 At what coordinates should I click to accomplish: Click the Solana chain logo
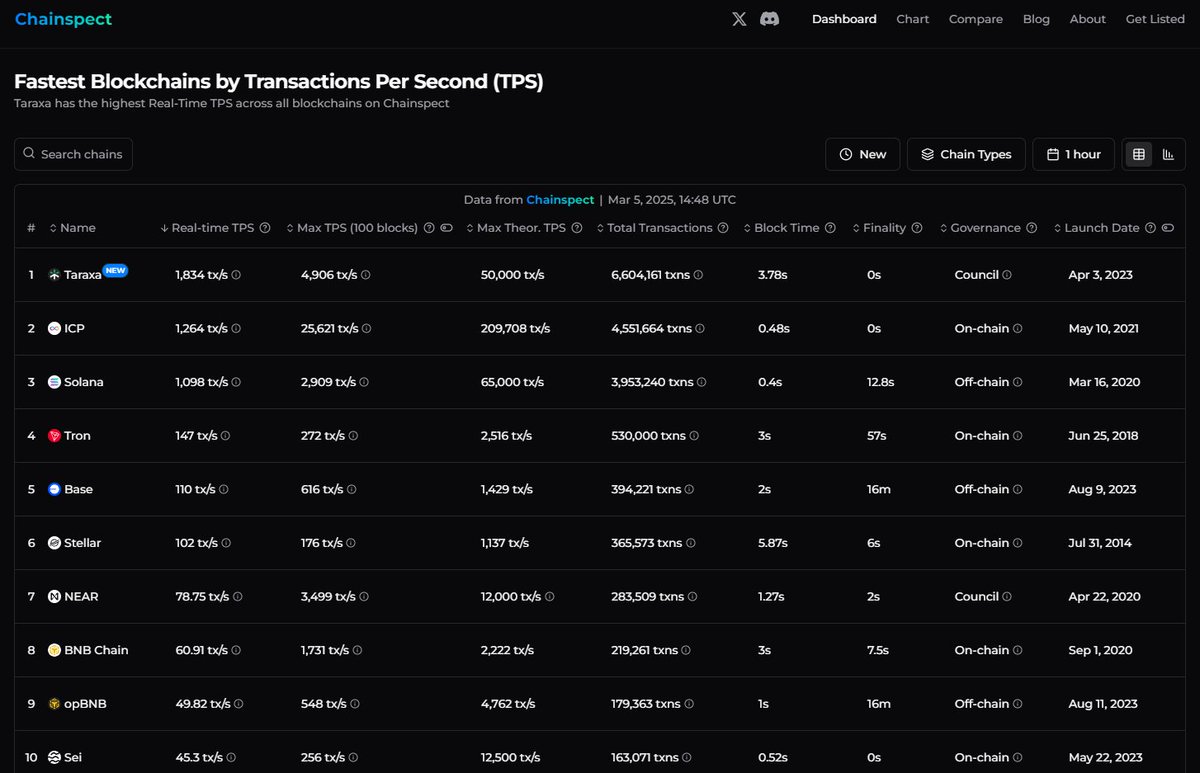click(54, 382)
